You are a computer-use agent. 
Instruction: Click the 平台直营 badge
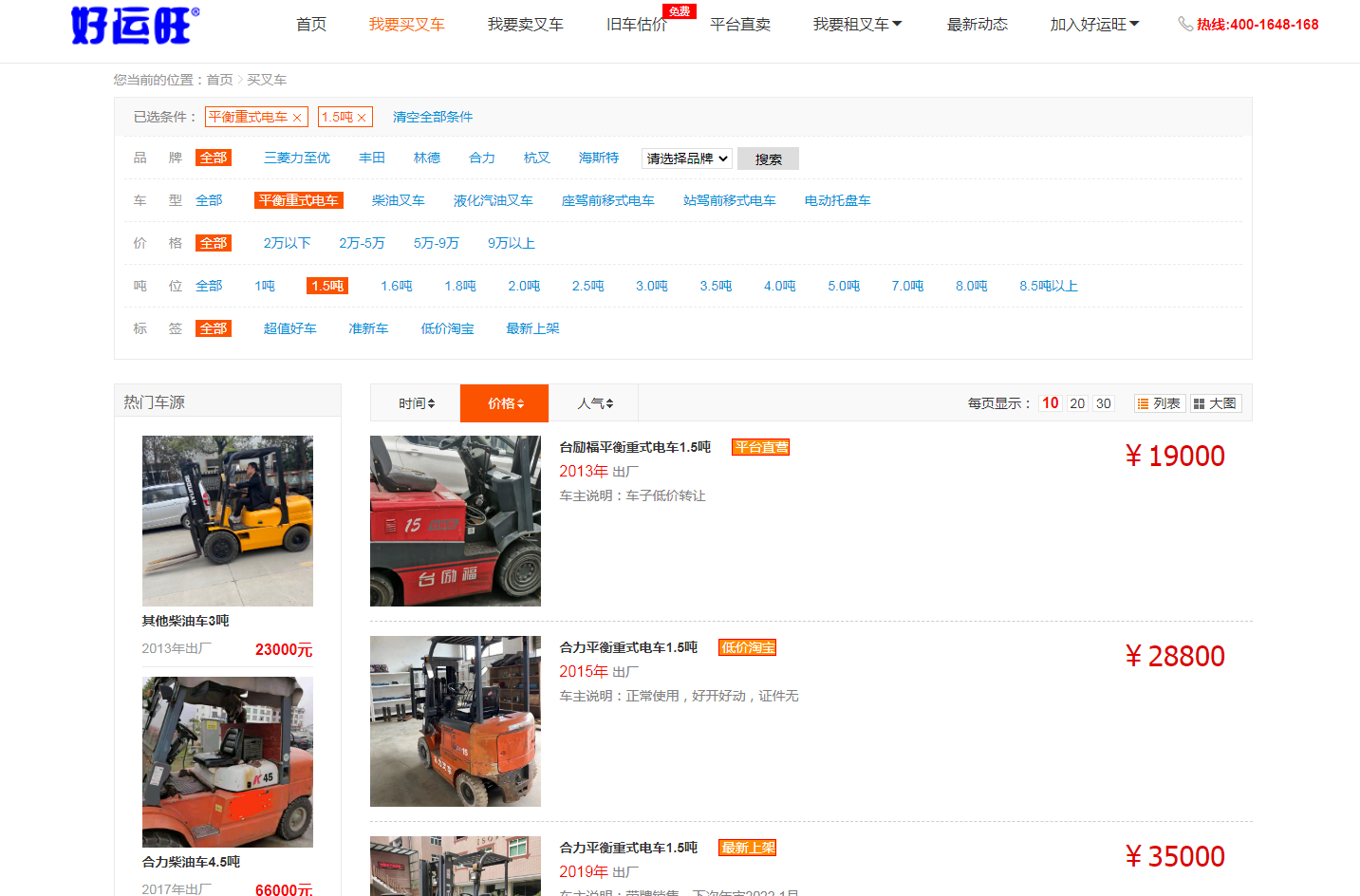point(761,447)
